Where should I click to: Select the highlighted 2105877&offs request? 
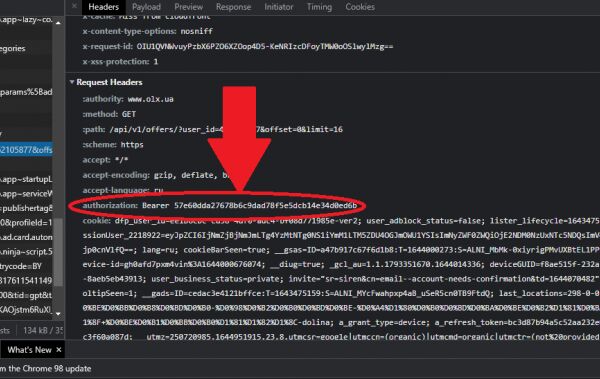[x=26, y=150]
